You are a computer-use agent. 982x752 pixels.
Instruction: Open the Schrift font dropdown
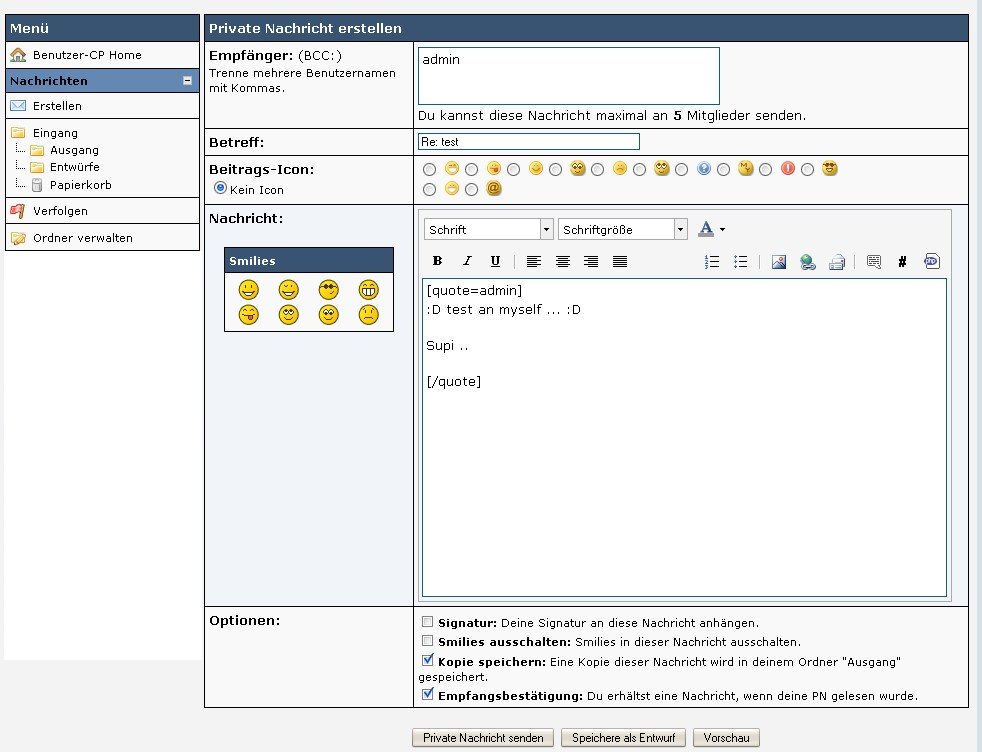click(489, 229)
